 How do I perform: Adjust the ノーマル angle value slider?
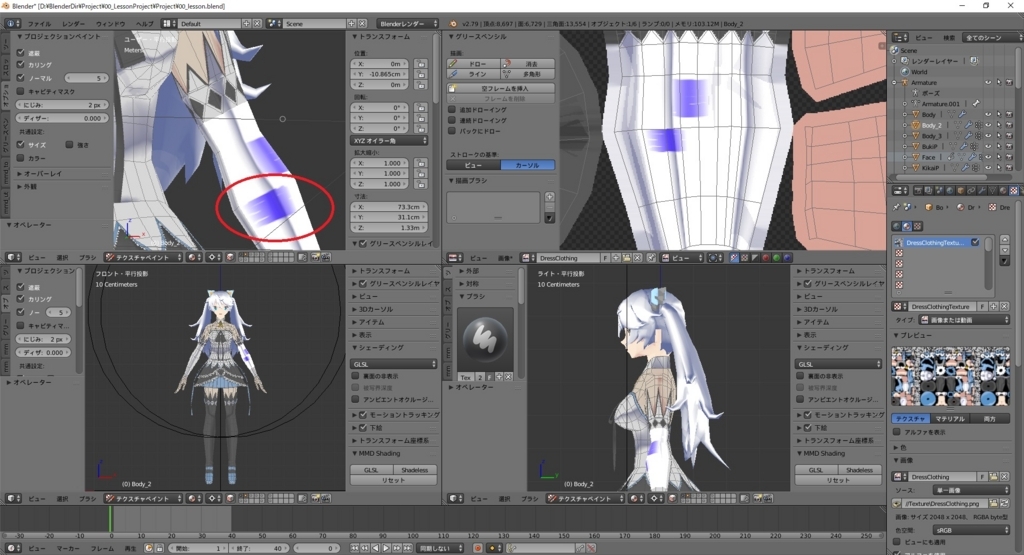(x=86, y=78)
